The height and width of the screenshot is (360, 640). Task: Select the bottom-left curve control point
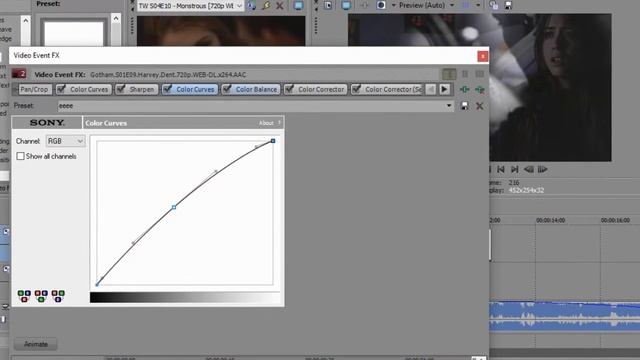pos(97,284)
